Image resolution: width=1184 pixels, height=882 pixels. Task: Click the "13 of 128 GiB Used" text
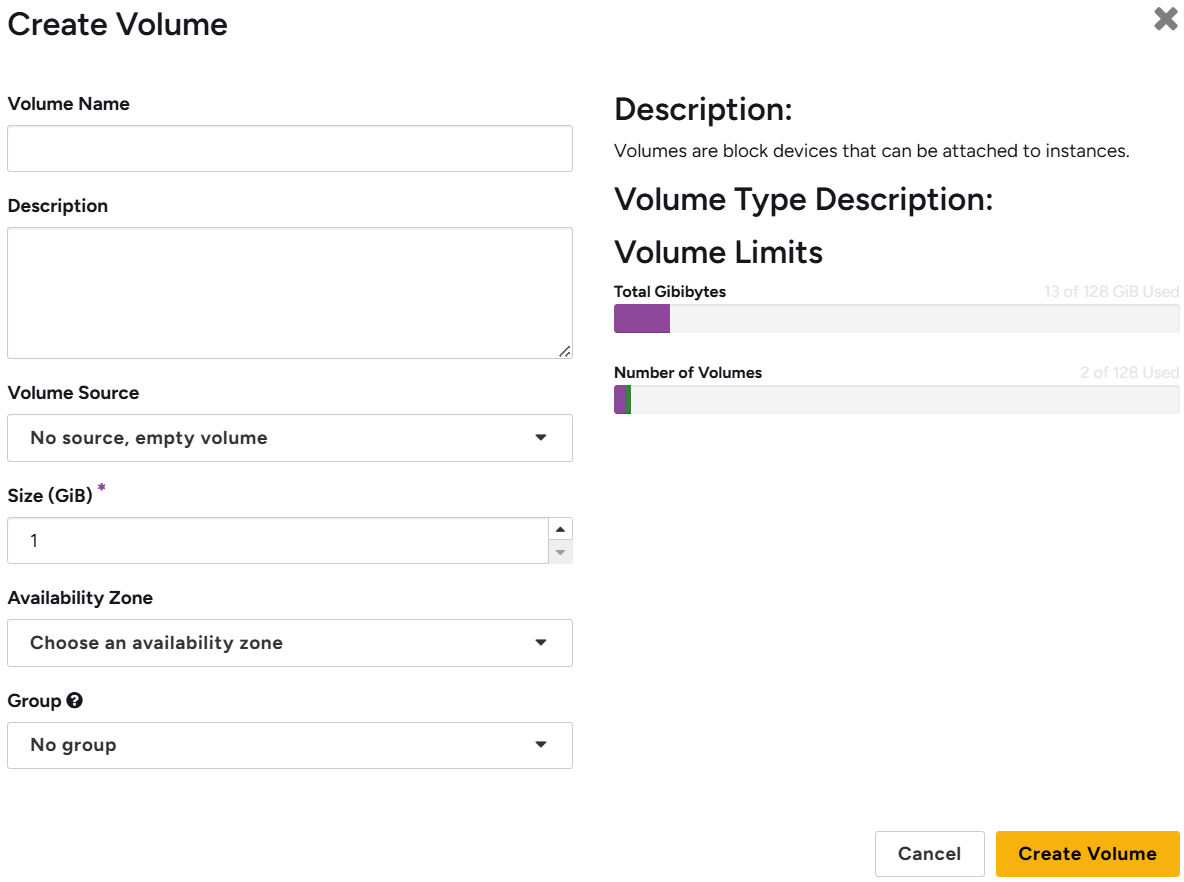1111,292
